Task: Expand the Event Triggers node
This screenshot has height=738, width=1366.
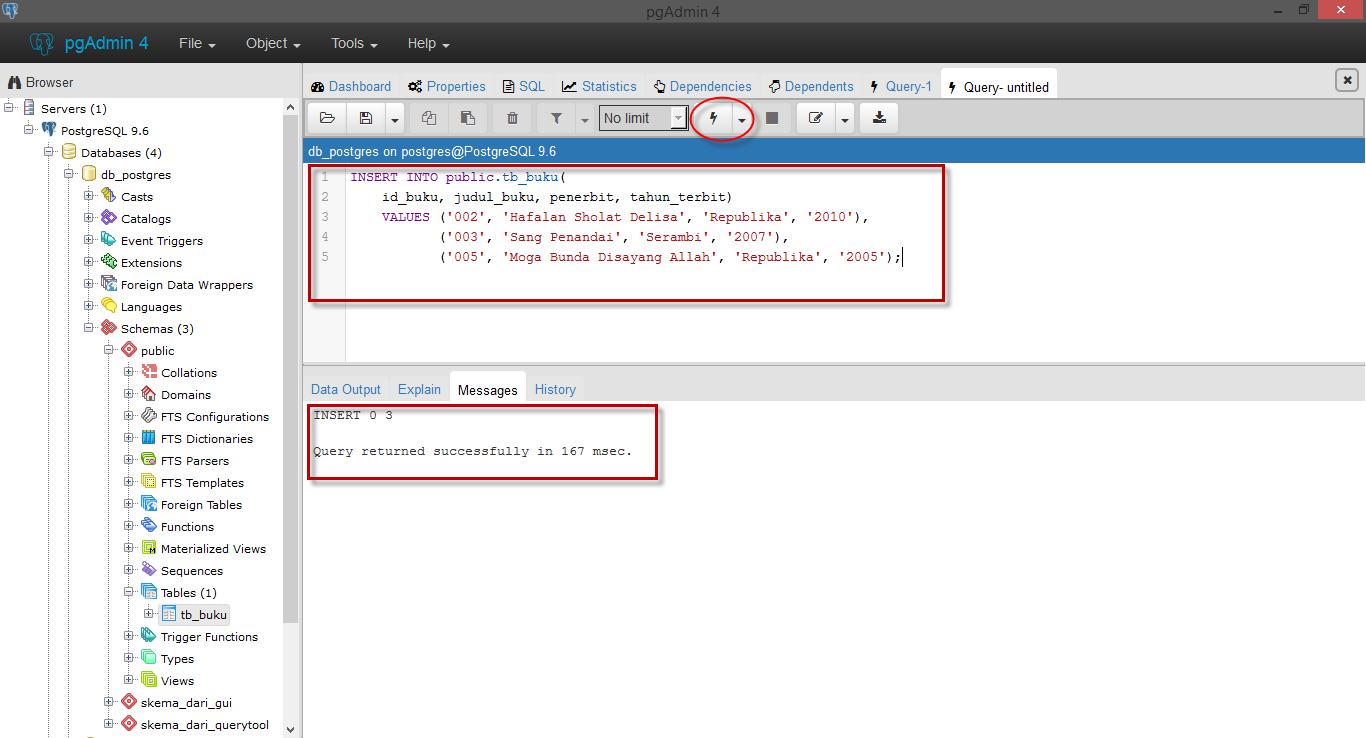Action: coord(90,240)
